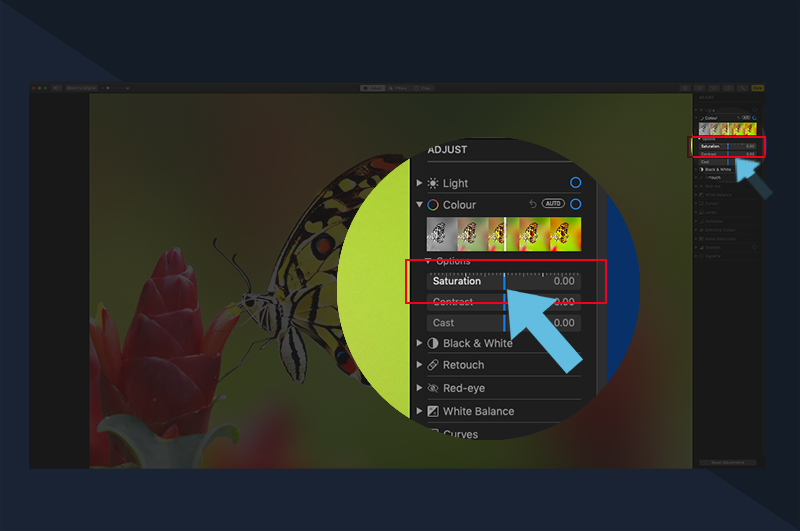800x531 pixels.
Task: Toggle the blue circle on the Colour row
Action: click(576, 204)
